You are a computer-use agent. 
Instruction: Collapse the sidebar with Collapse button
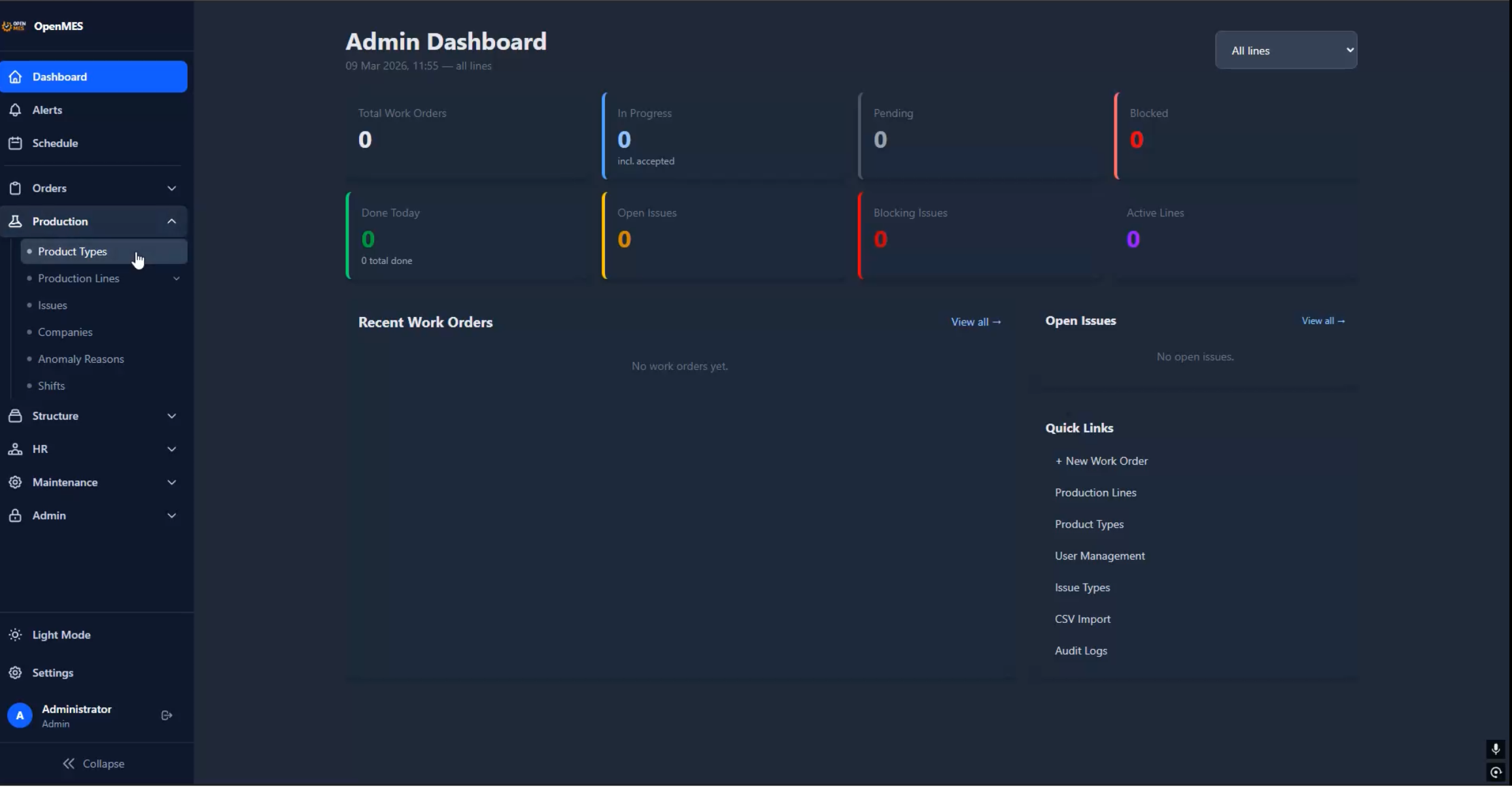[x=94, y=763]
